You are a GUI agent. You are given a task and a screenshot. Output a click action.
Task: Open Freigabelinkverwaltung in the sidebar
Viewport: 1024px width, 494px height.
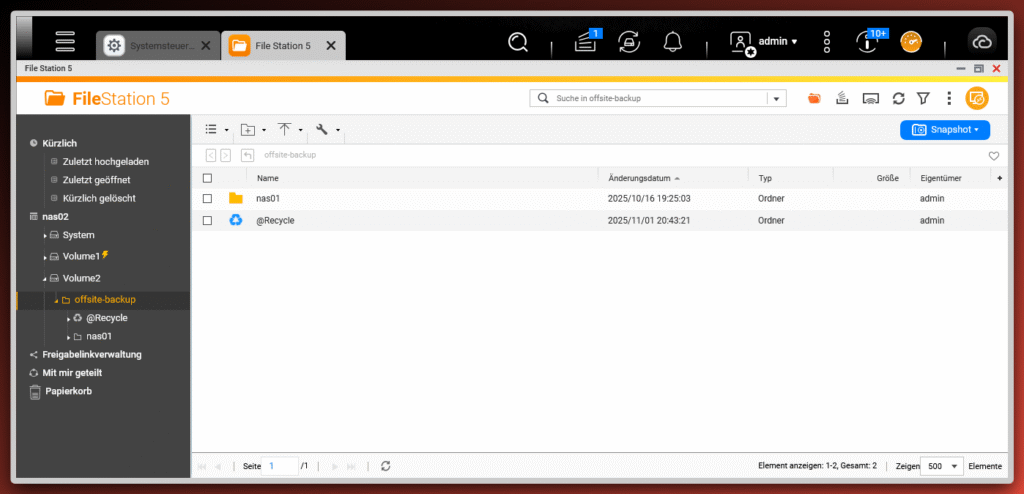point(92,354)
